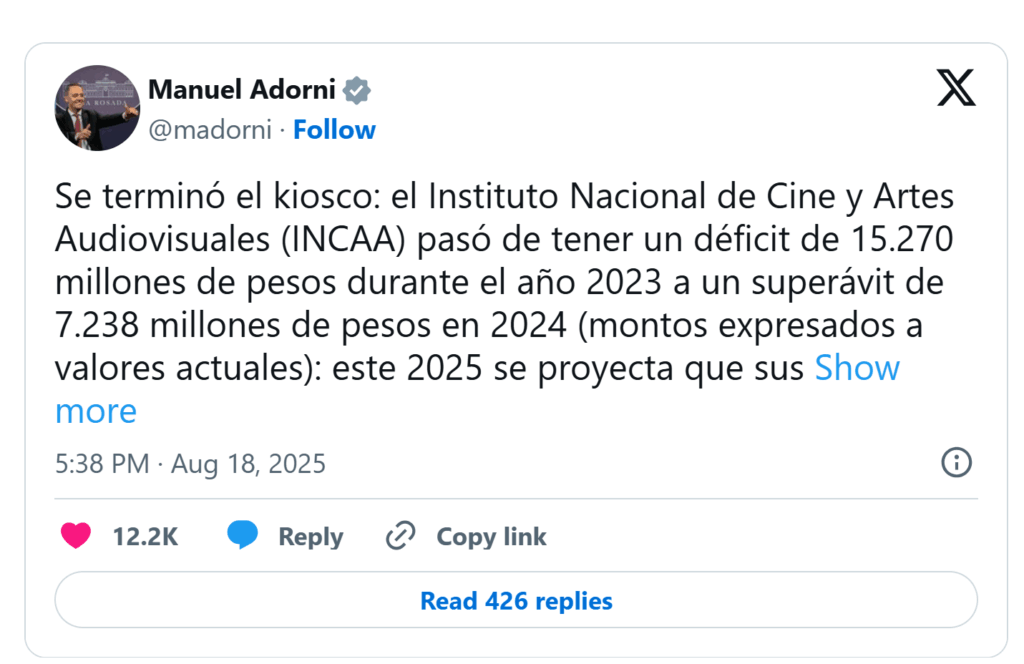Select the Copy link text
1024x664 pixels.
click(x=491, y=537)
